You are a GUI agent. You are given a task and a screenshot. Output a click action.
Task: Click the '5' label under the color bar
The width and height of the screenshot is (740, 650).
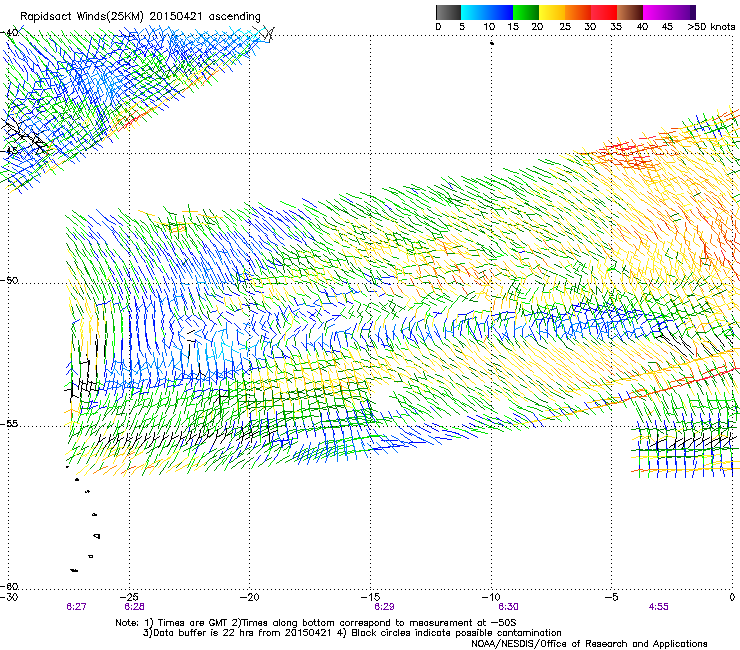click(462, 27)
